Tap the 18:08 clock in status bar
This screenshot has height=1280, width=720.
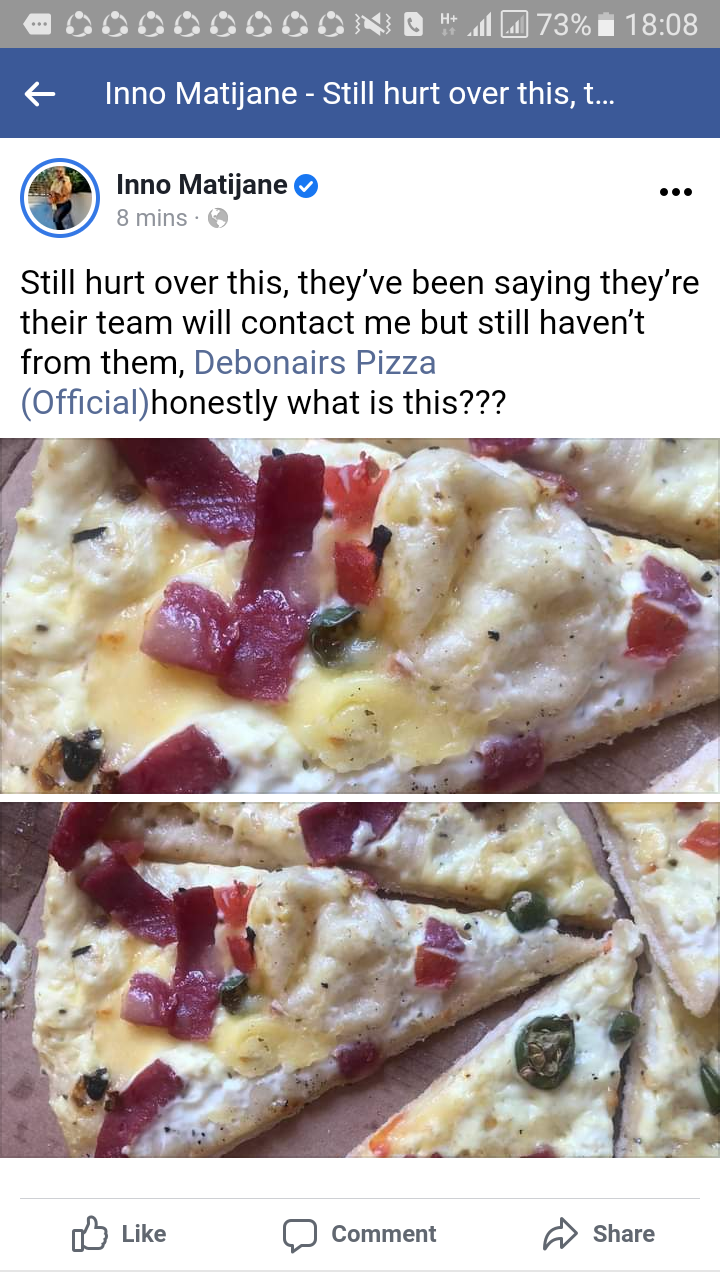[661, 24]
